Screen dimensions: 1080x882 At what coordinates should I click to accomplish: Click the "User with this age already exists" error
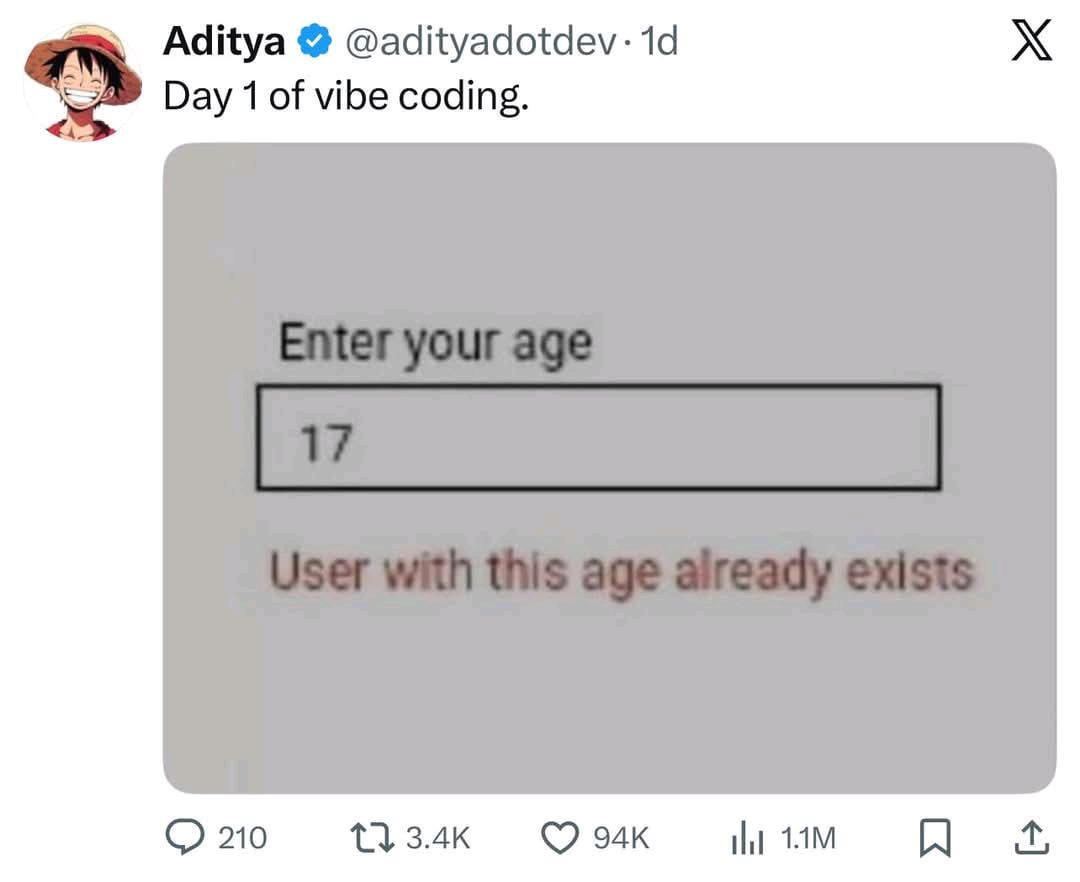pyautogui.click(x=622, y=574)
